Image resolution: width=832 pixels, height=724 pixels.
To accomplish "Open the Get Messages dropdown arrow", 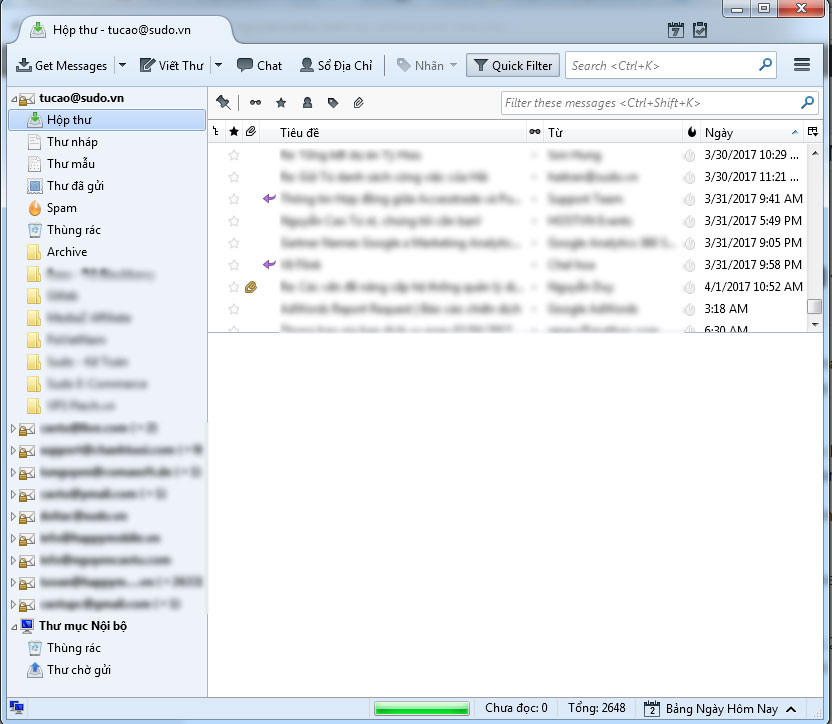I will (x=123, y=65).
